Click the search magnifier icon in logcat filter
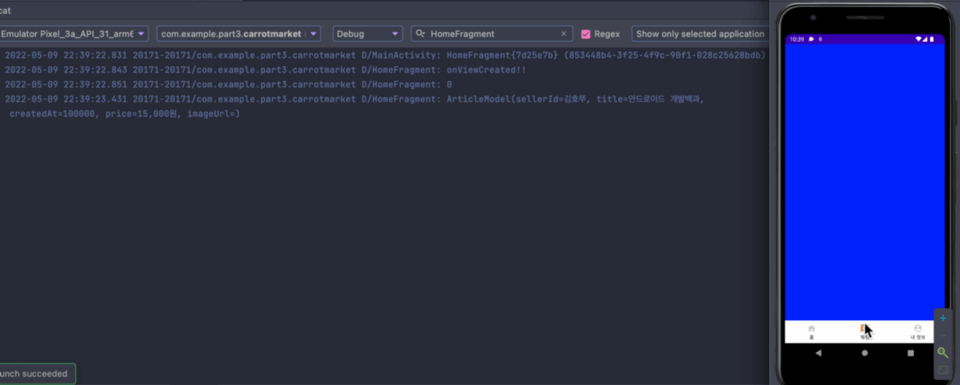Image resolution: width=960 pixels, height=385 pixels. click(x=421, y=34)
